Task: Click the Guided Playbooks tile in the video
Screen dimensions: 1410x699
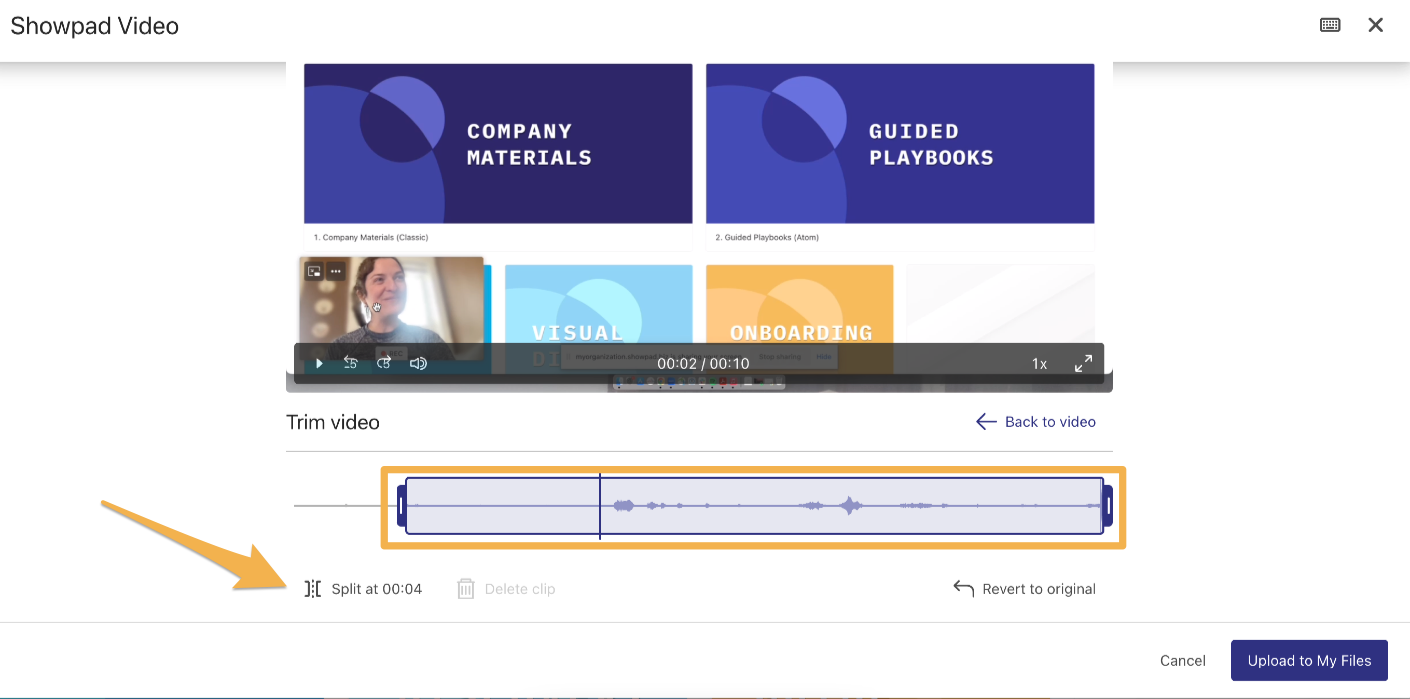Action: pyautogui.click(x=900, y=144)
